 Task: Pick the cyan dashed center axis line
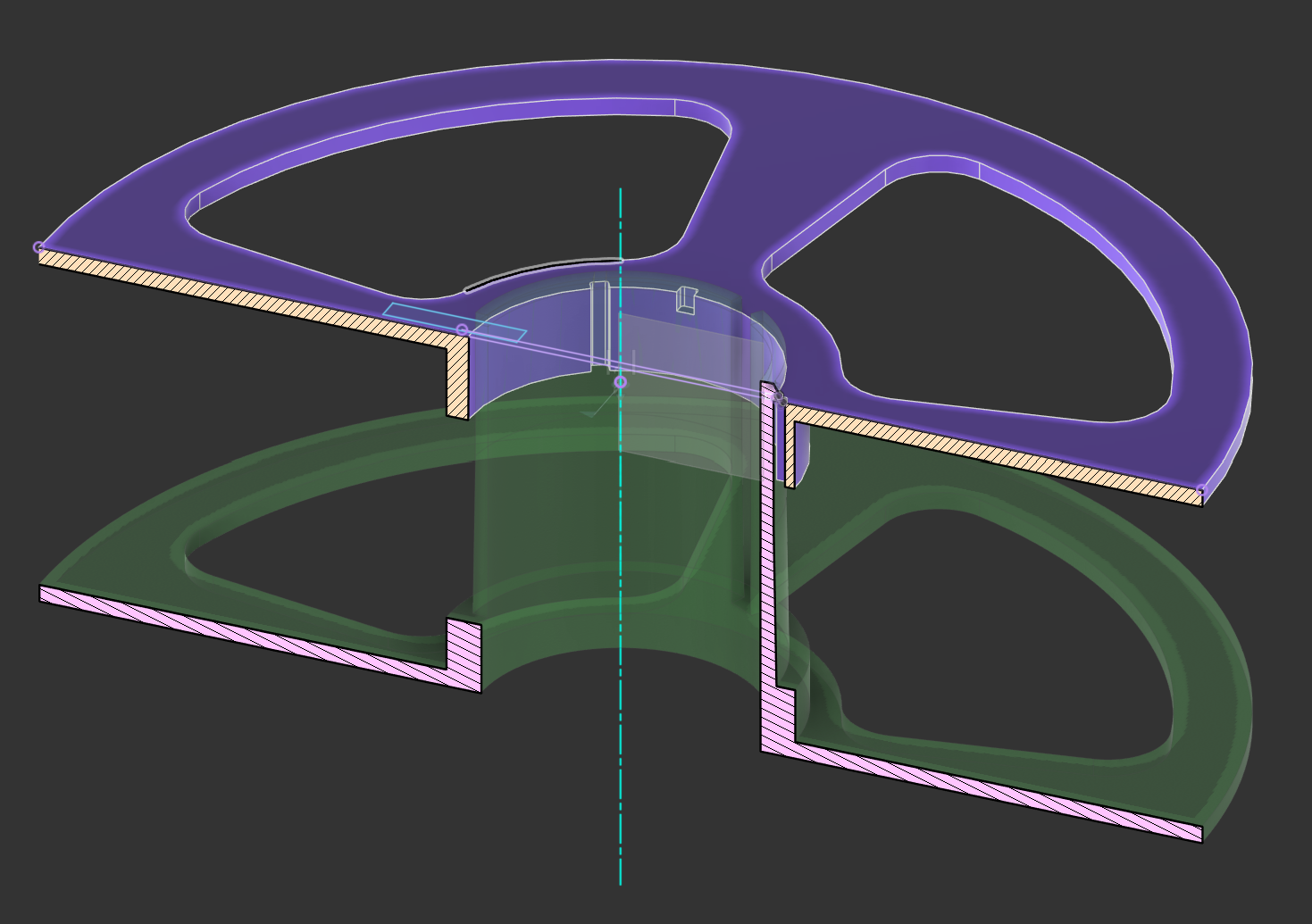tap(621, 536)
